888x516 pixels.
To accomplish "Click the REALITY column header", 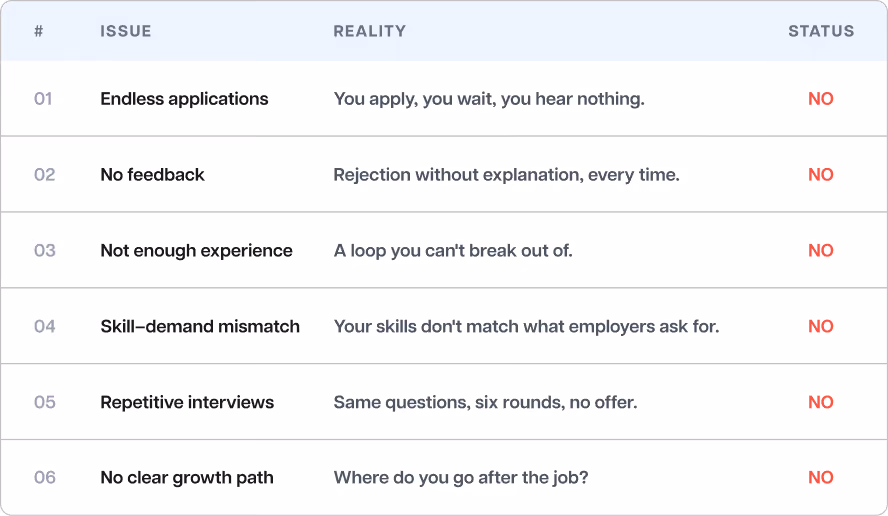I will coord(369,31).
